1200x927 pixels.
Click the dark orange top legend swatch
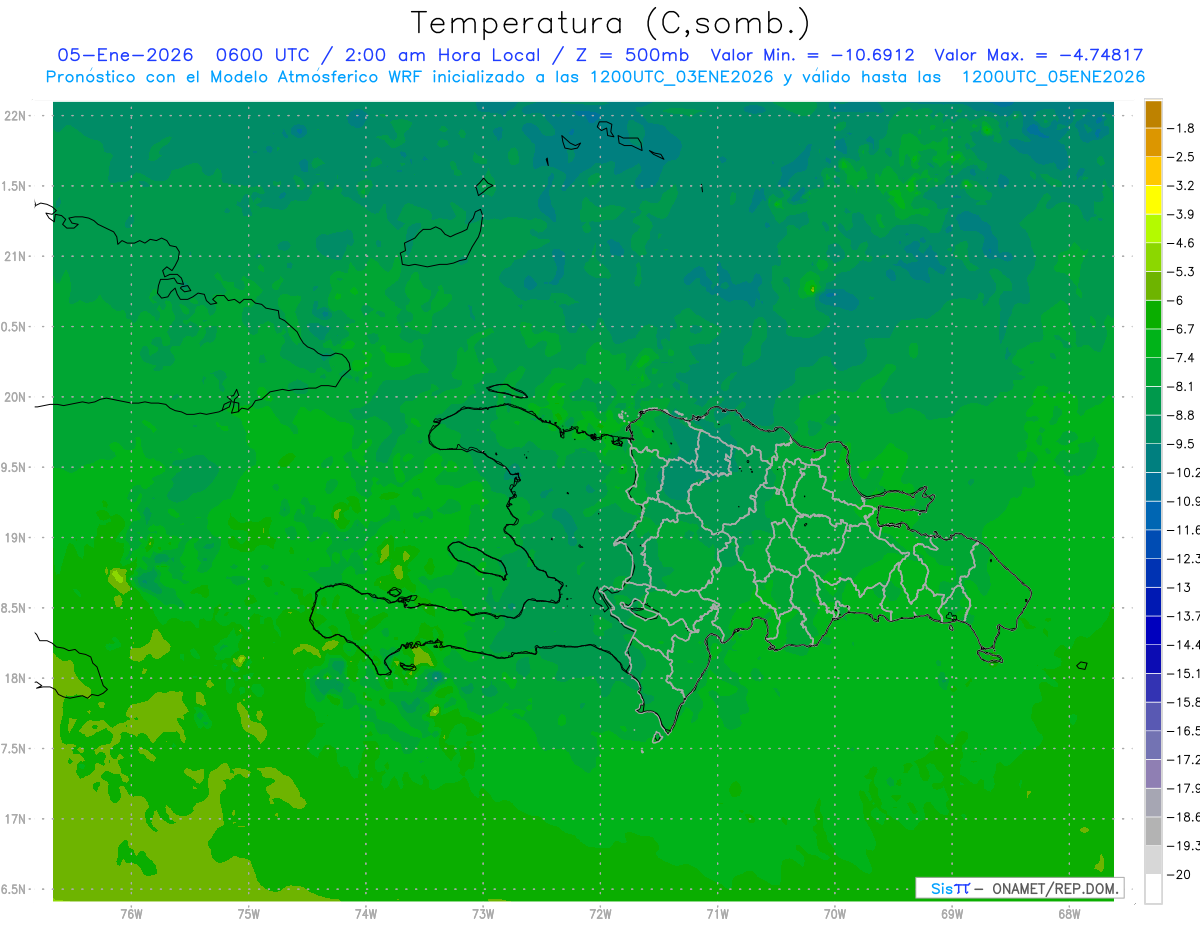[1153, 114]
